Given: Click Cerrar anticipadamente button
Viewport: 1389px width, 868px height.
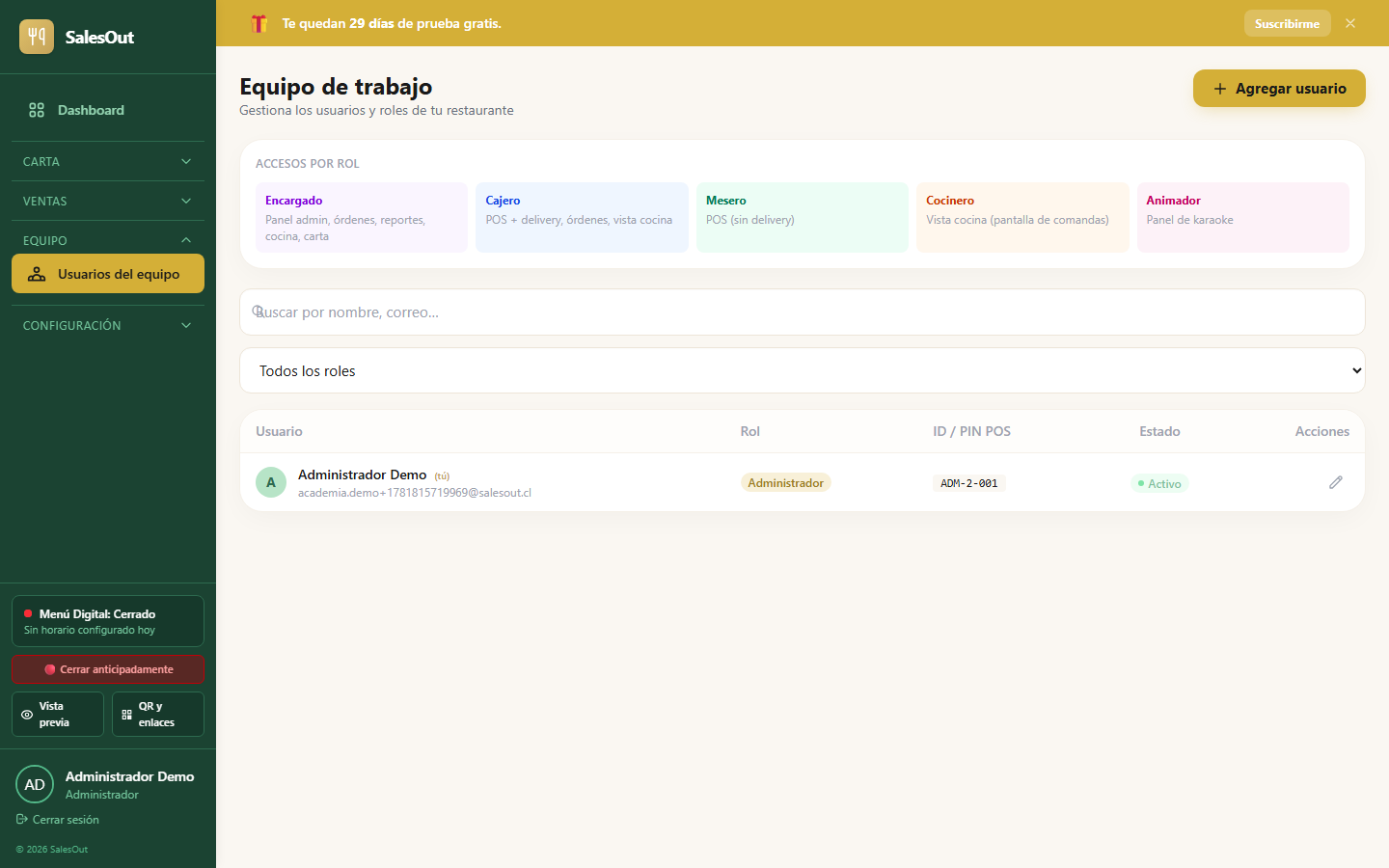Looking at the screenshot, I should tap(108, 669).
